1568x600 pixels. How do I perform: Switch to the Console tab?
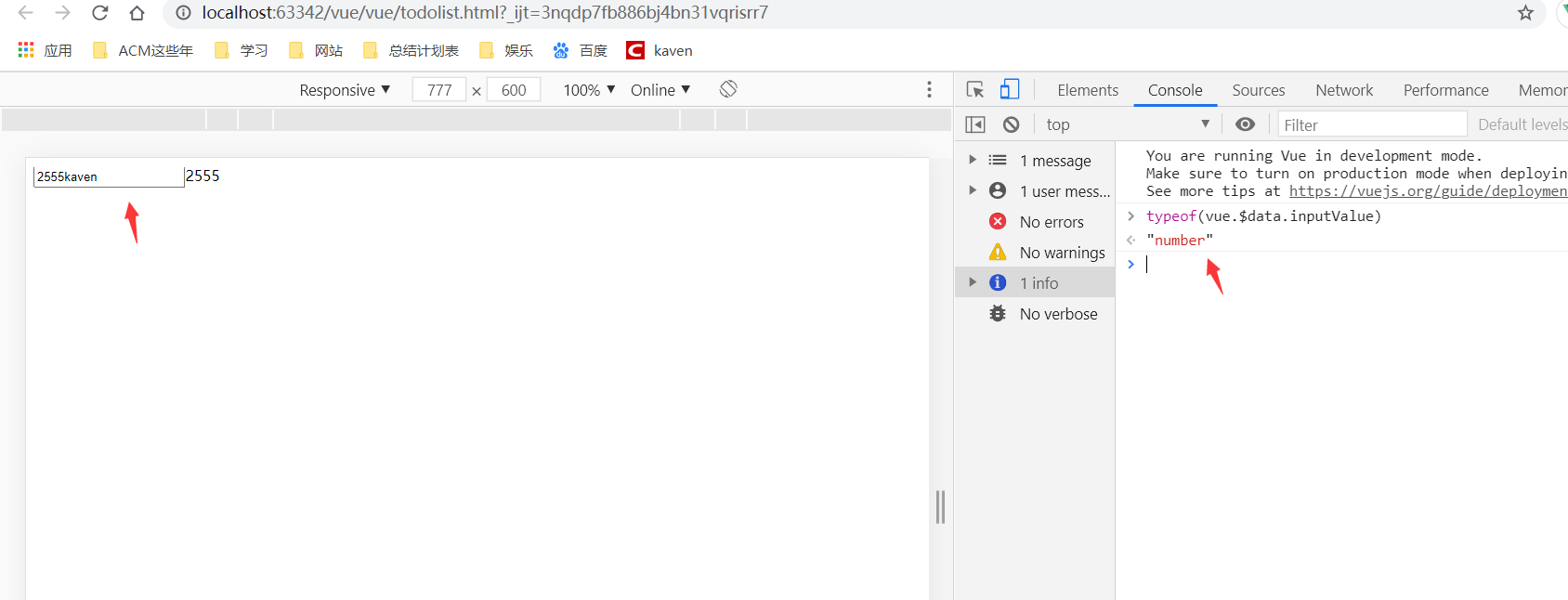1175,90
